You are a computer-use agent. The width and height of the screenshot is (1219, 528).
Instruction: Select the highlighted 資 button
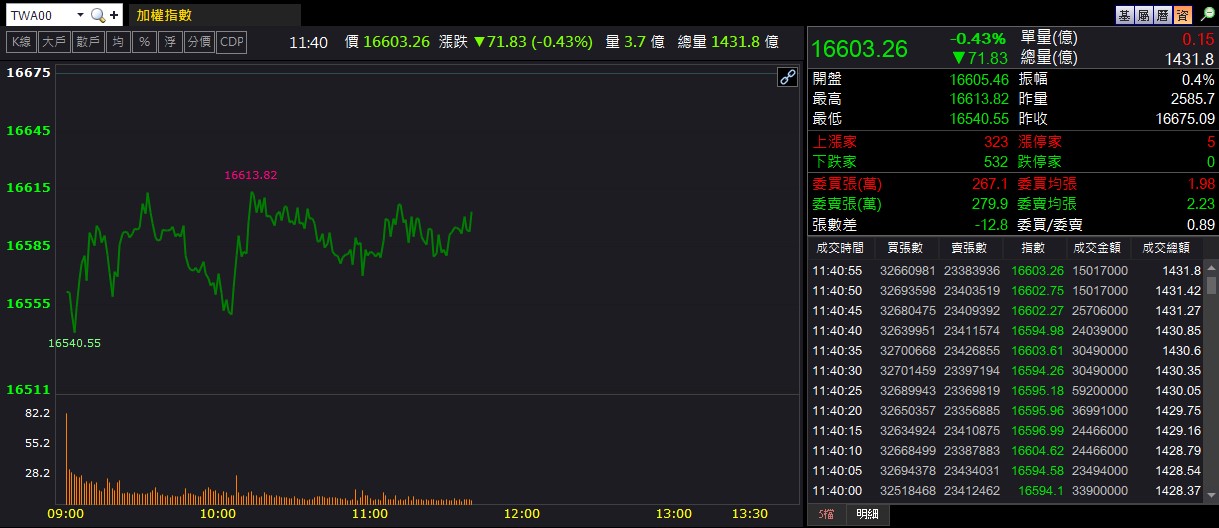tap(1183, 15)
